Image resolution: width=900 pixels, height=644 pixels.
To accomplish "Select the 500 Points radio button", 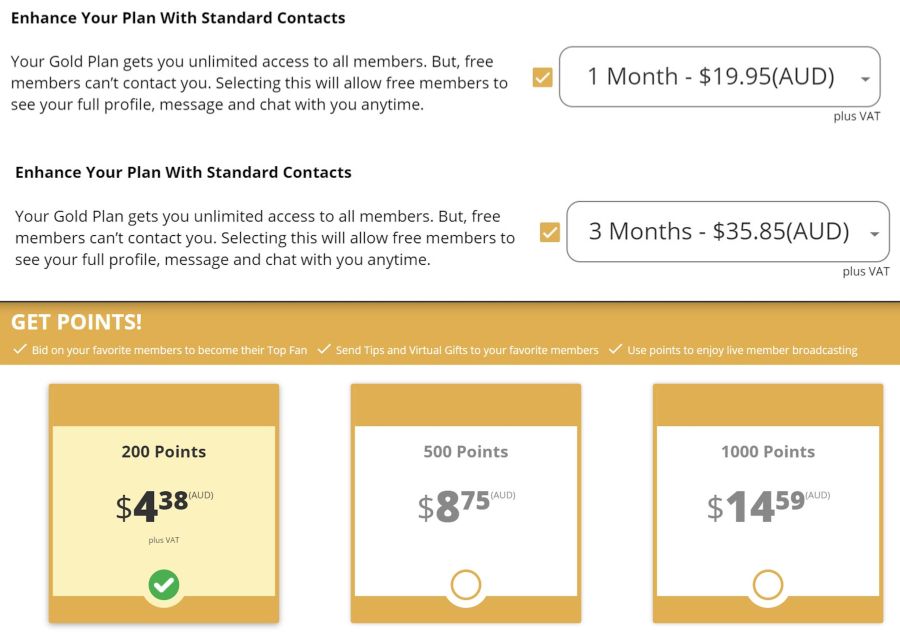I will pos(465,584).
